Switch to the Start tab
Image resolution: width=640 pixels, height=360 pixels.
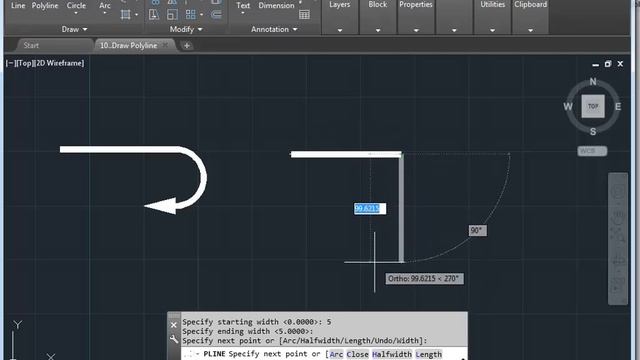(x=31, y=45)
